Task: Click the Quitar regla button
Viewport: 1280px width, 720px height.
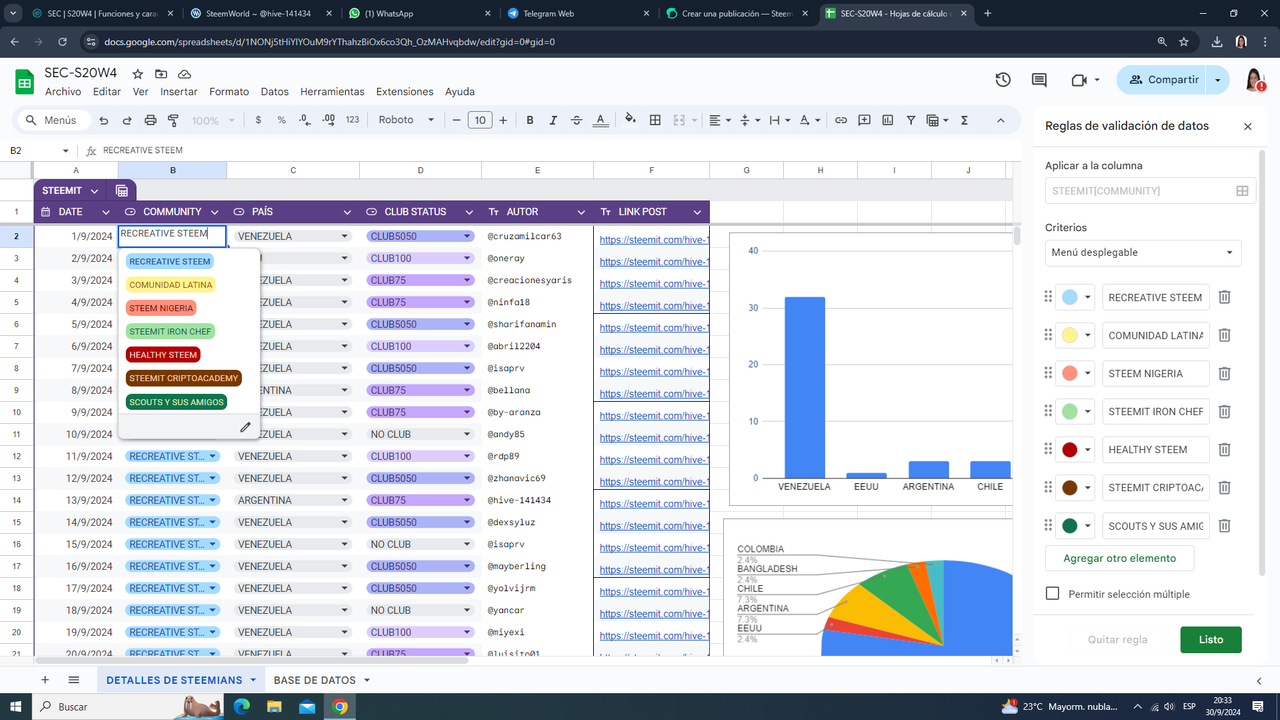Action: 1117,639
